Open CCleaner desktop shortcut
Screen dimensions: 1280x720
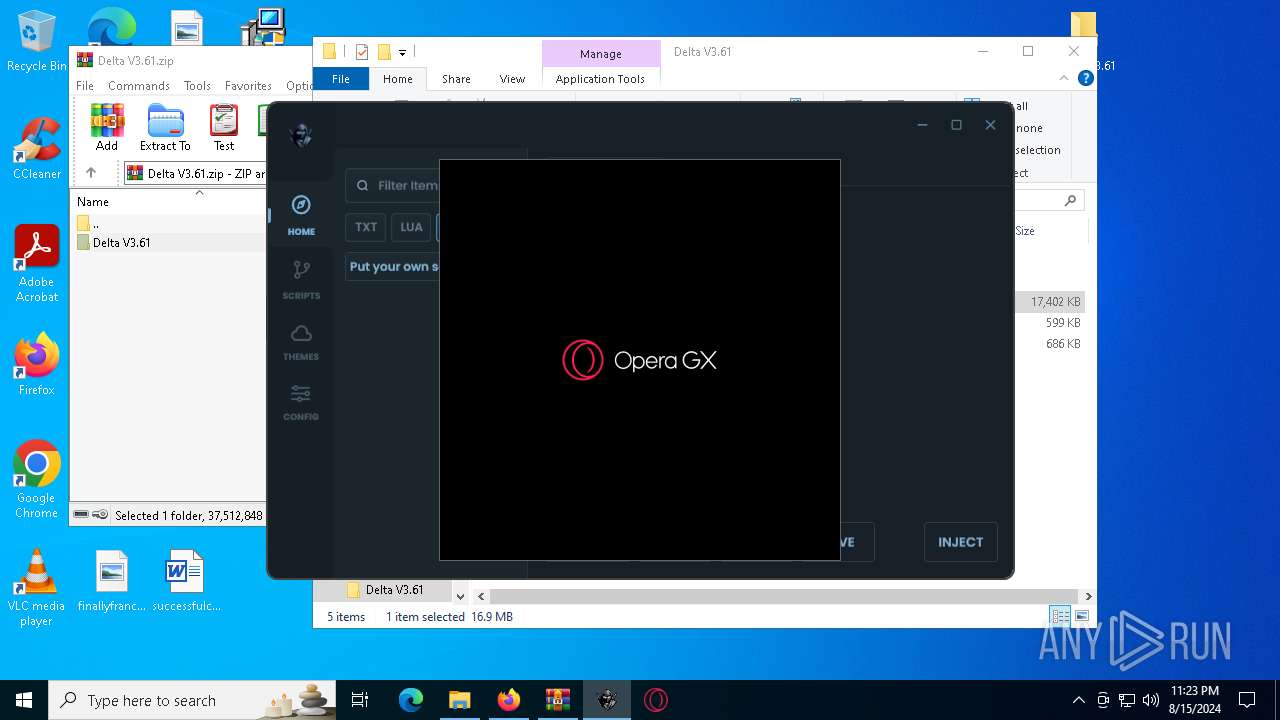[x=37, y=149]
